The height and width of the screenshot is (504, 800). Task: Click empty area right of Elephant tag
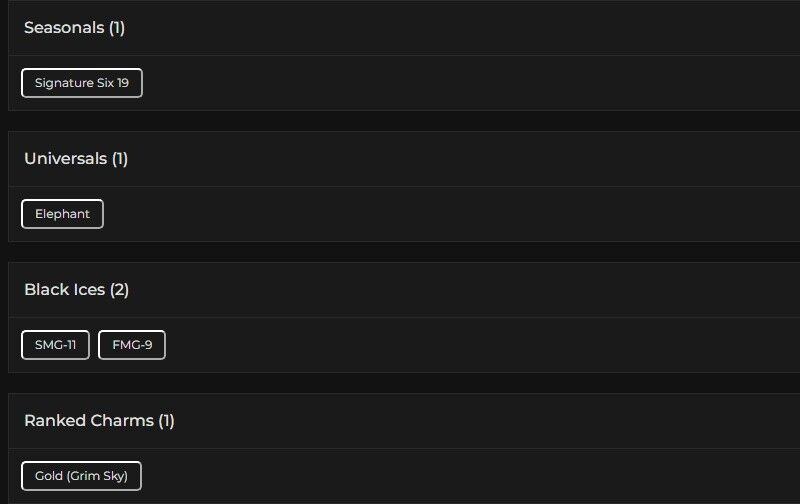pos(450,214)
